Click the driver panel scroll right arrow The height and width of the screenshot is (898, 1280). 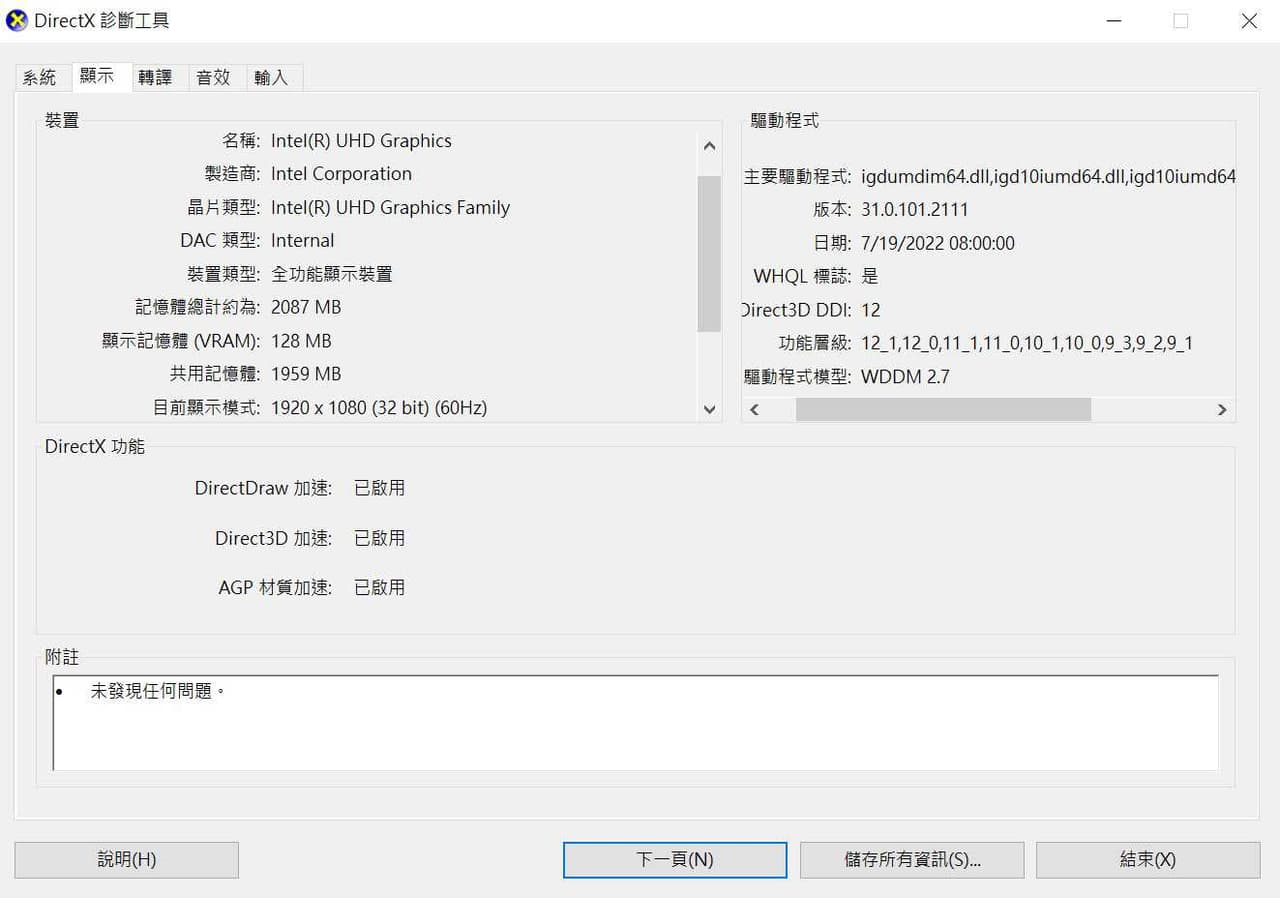(x=1221, y=410)
